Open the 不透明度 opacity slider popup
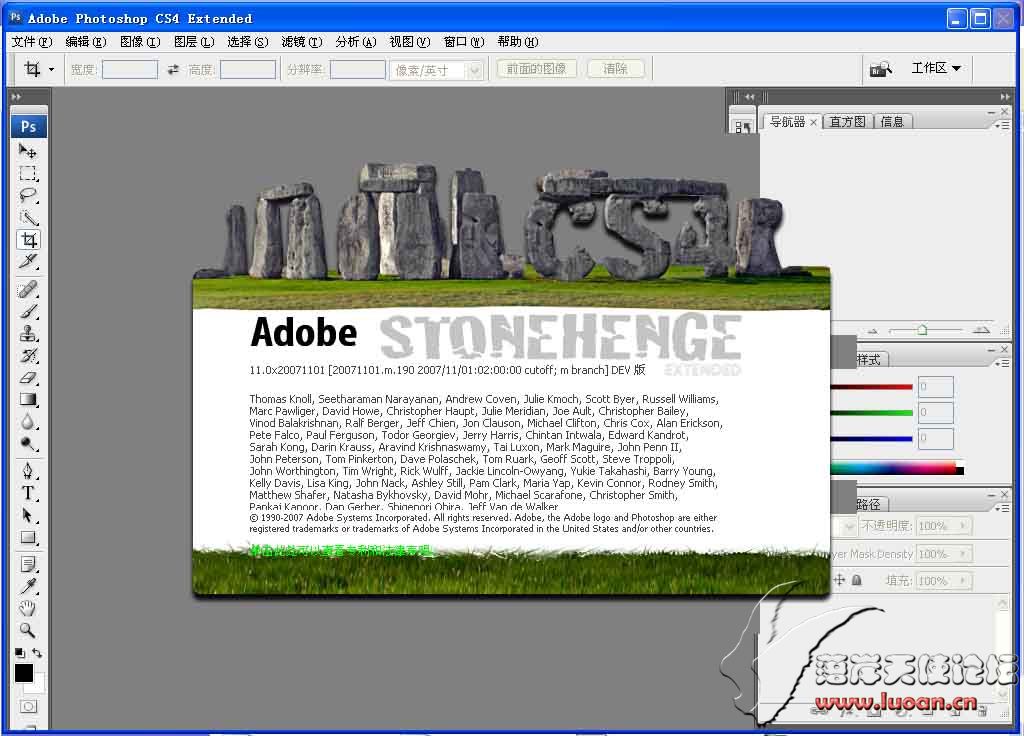The image size is (1024, 736). 963,526
